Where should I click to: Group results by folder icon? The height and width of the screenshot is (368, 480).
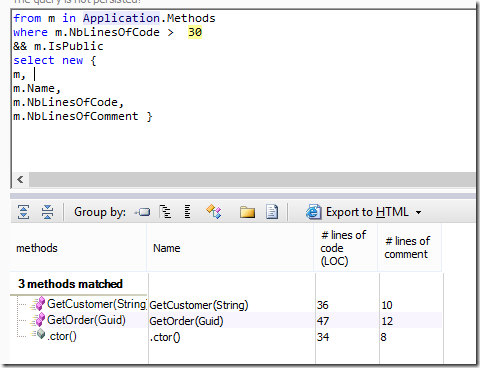point(247,212)
